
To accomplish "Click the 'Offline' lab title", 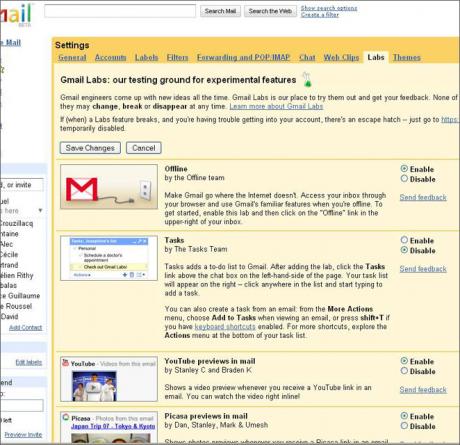I will pyautogui.click(x=176, y=169).
